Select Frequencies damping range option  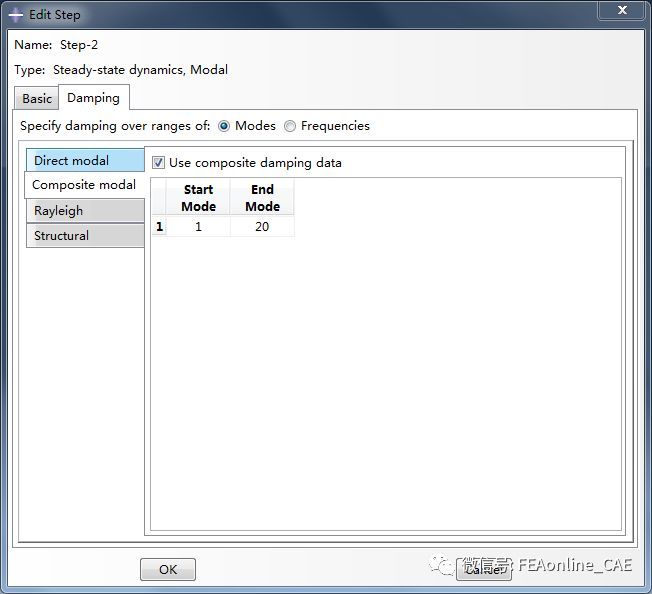coord(290,126)
